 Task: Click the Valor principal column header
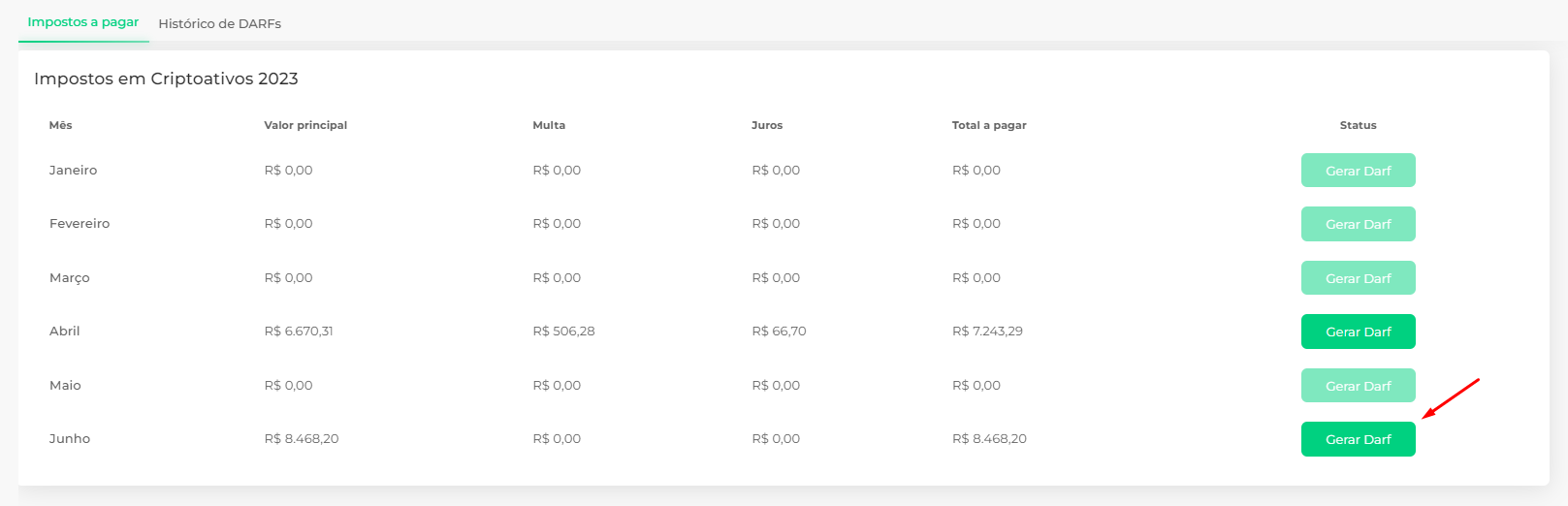point(305,125)
